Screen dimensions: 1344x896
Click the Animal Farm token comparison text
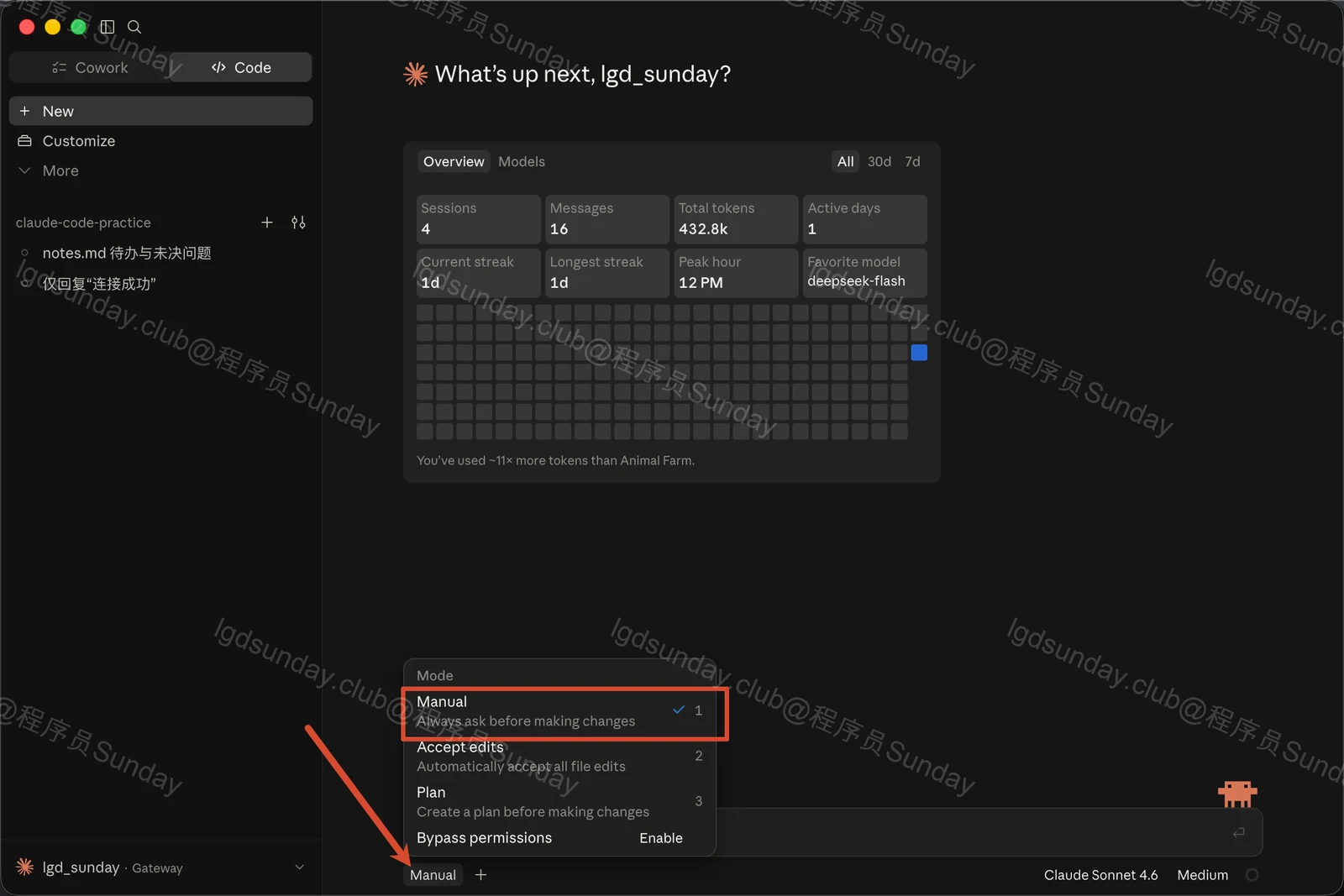pos(555,460)
